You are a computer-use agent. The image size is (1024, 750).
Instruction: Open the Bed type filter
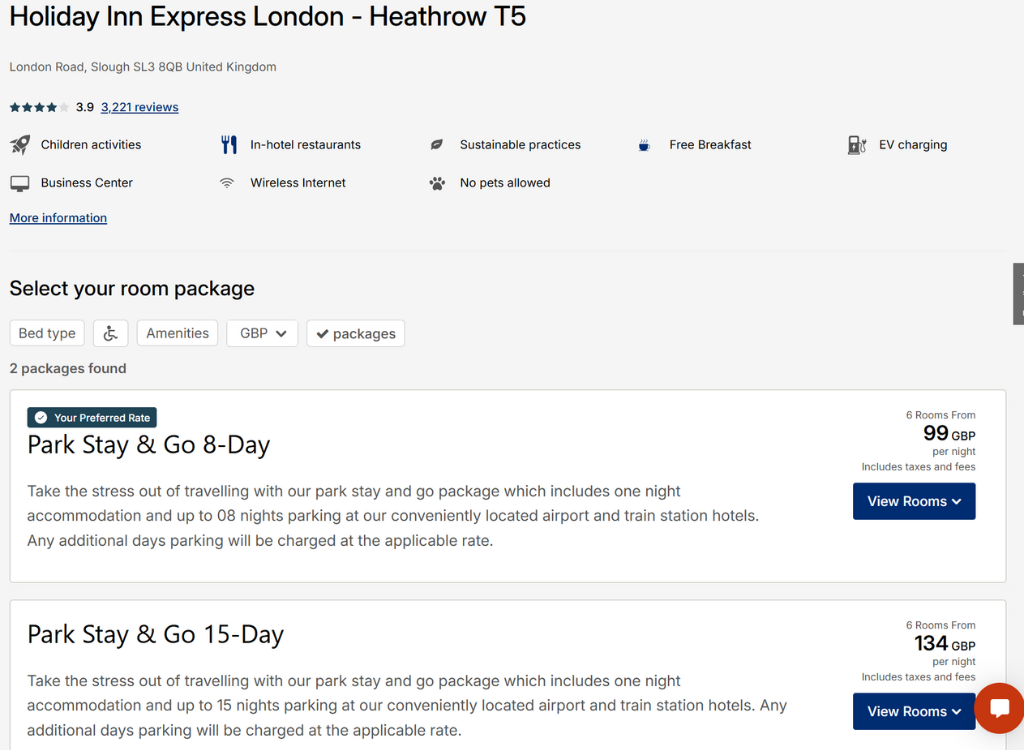[47, 334]
